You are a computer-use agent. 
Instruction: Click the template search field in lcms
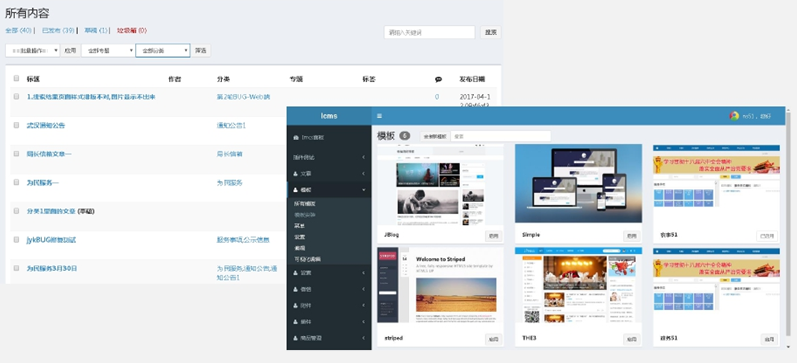(x=501, y=136)
